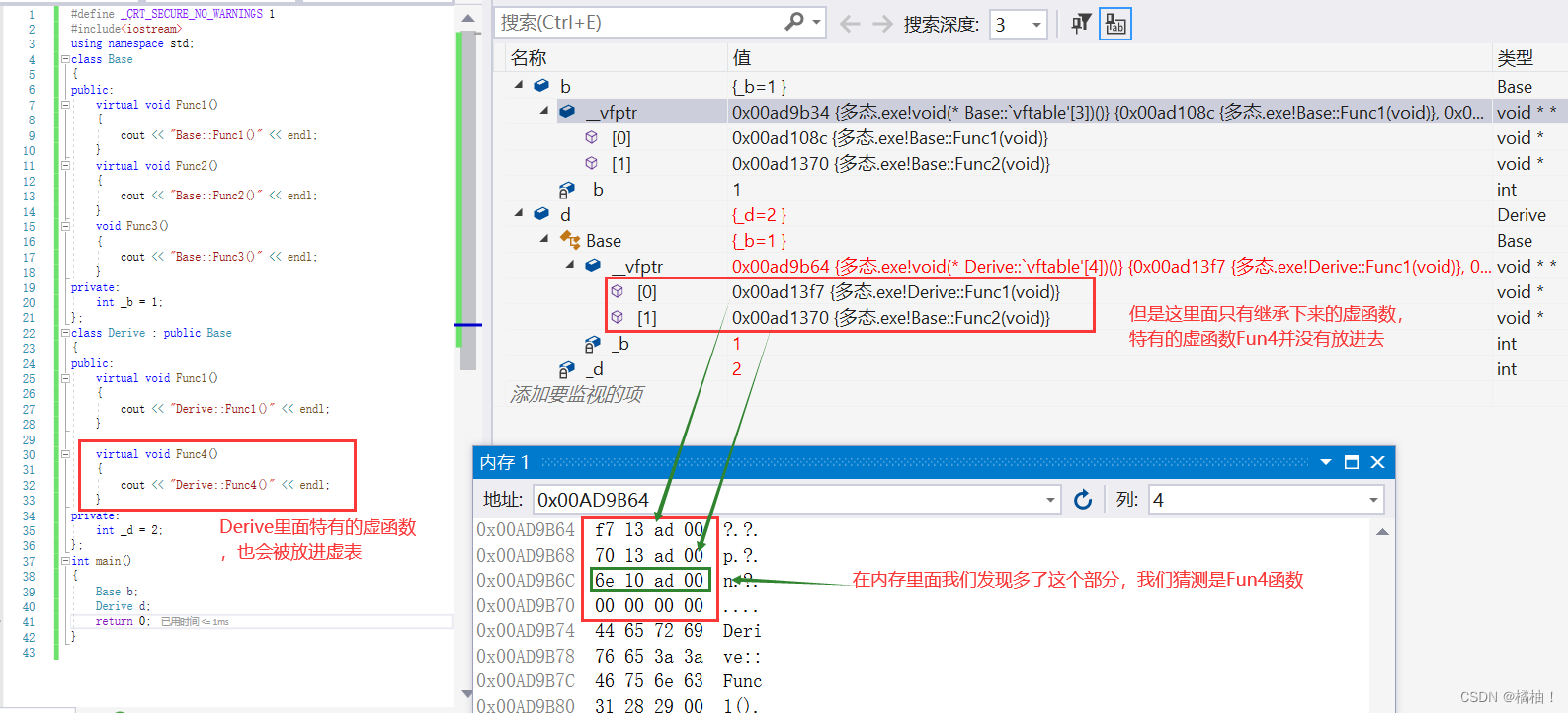Click memory address row 0x00AD9B7C
This screenshot has height=713, width=1568.
point(526,681)
